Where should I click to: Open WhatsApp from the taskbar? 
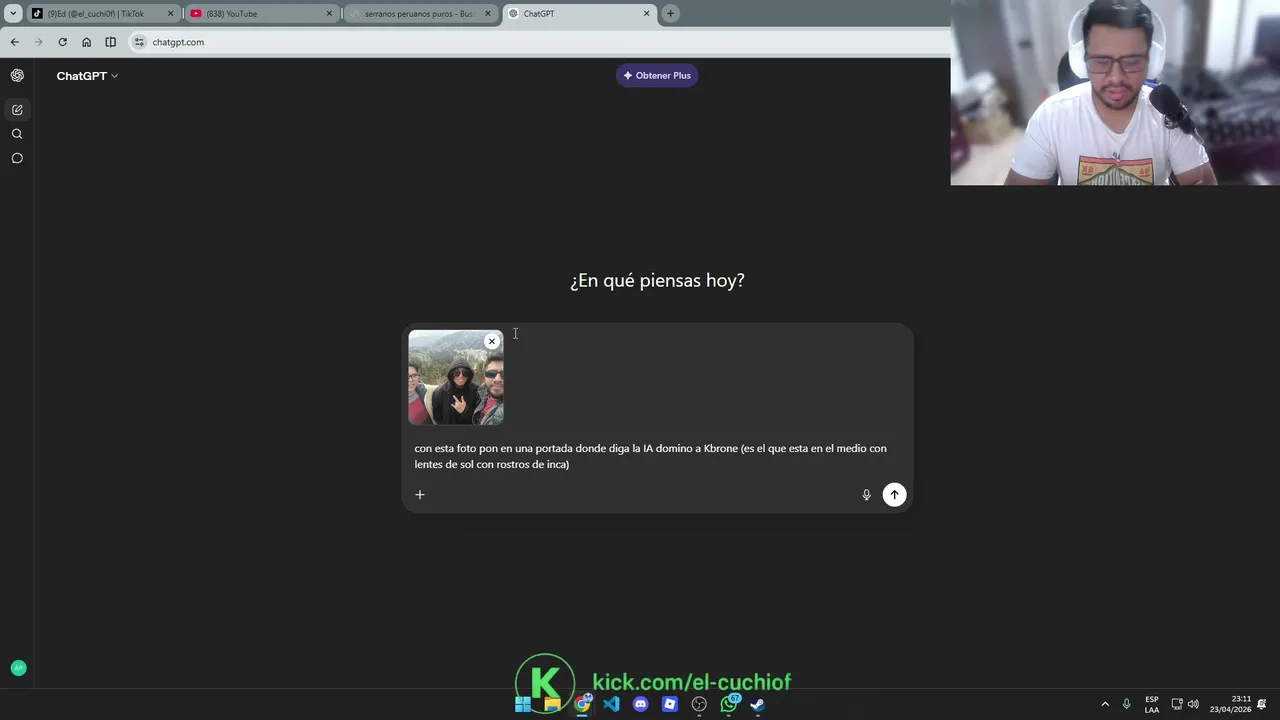pos(729,704)
